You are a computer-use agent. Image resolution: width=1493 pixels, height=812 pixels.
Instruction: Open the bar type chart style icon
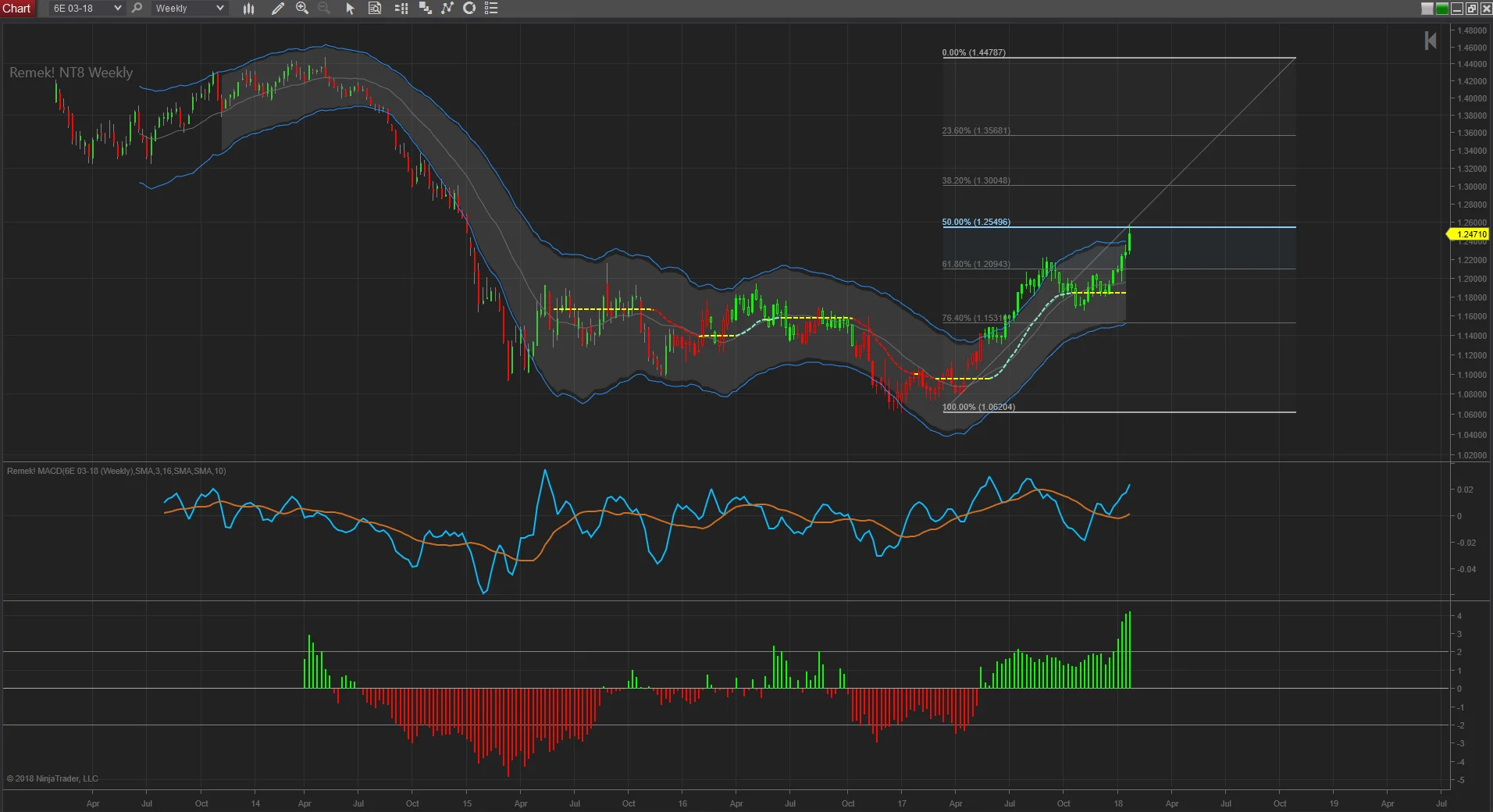point(249,8)
